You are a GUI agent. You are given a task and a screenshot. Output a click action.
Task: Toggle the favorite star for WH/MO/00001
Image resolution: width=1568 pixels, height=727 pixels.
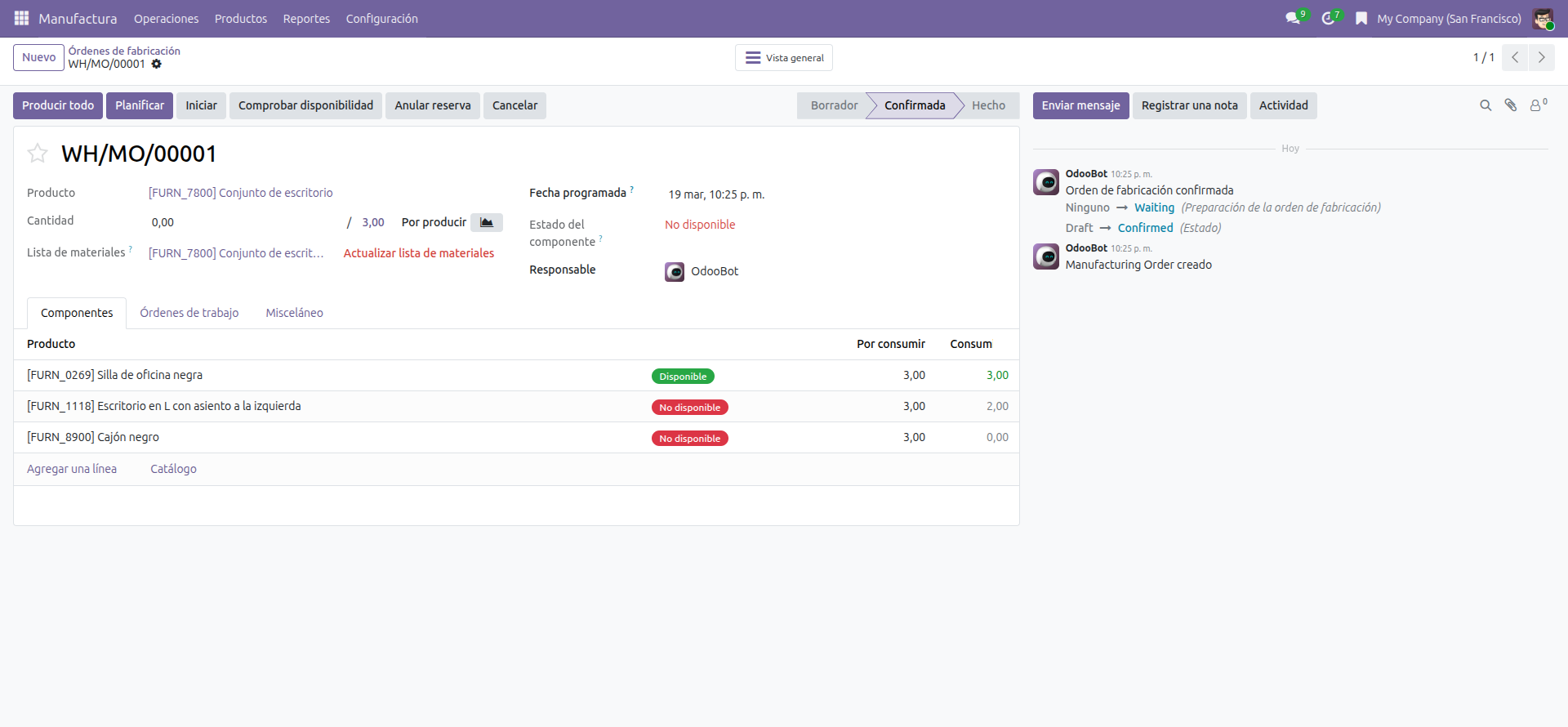(x=38, y=154)
